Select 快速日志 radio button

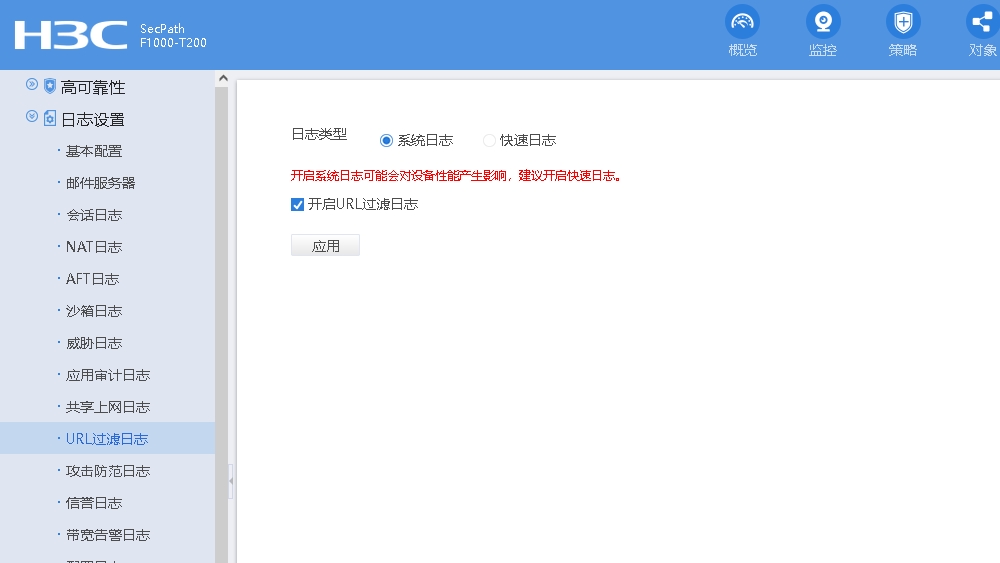click(489, 140)
